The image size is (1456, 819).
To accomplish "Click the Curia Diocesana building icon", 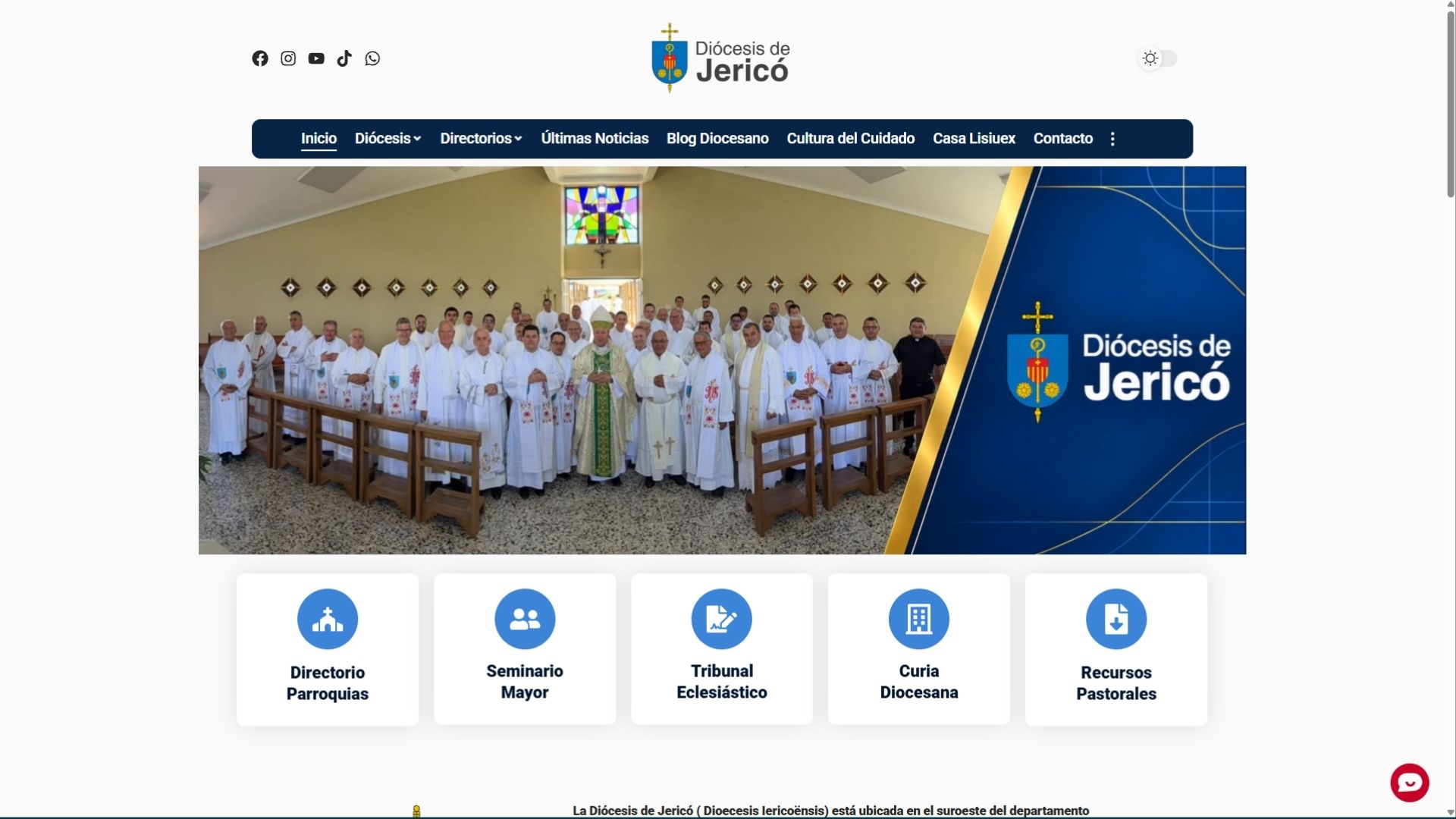I will coord(919,619).
